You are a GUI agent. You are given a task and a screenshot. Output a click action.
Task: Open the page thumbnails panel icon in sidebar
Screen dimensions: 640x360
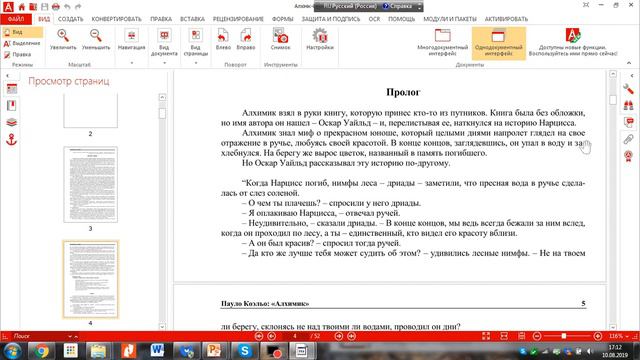tap(11, 89)
